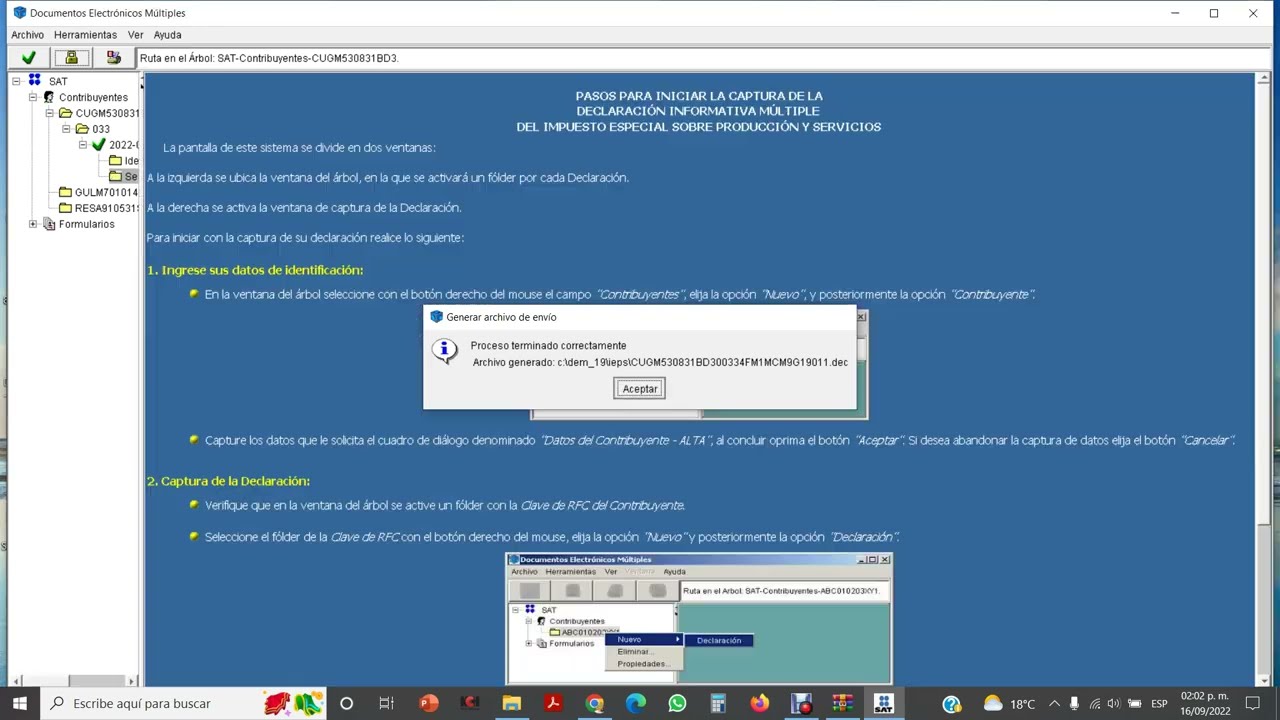Select the GULM701014 taxpayer in the tree
The image size is (1280, 720).
[x=107, y=192]
